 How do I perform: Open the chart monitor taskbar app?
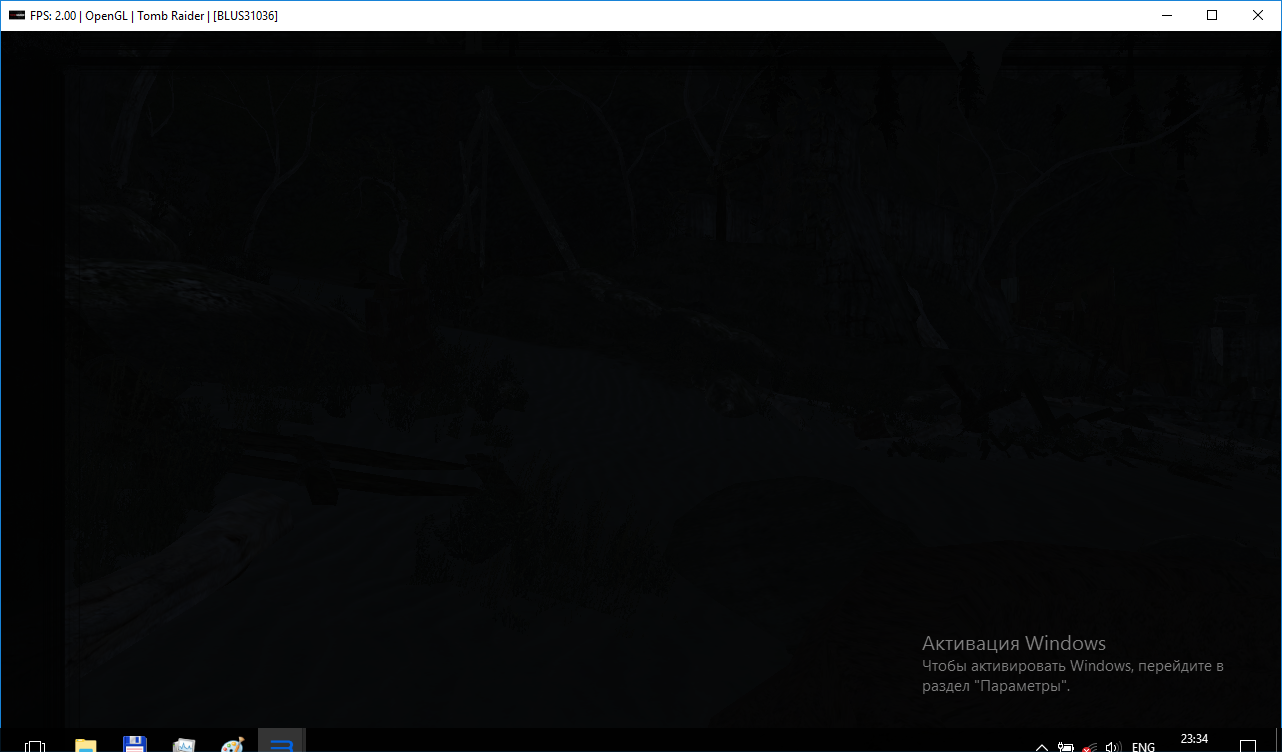coord(184,745)
